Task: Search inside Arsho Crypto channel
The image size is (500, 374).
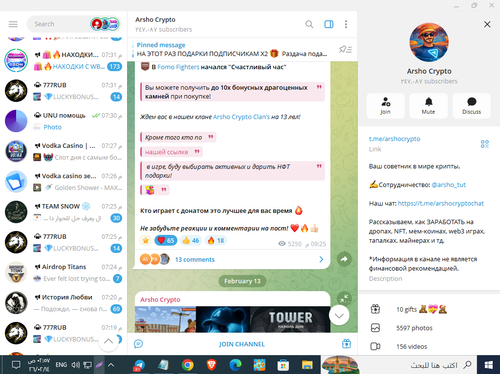Action: (x=309, y=24)
